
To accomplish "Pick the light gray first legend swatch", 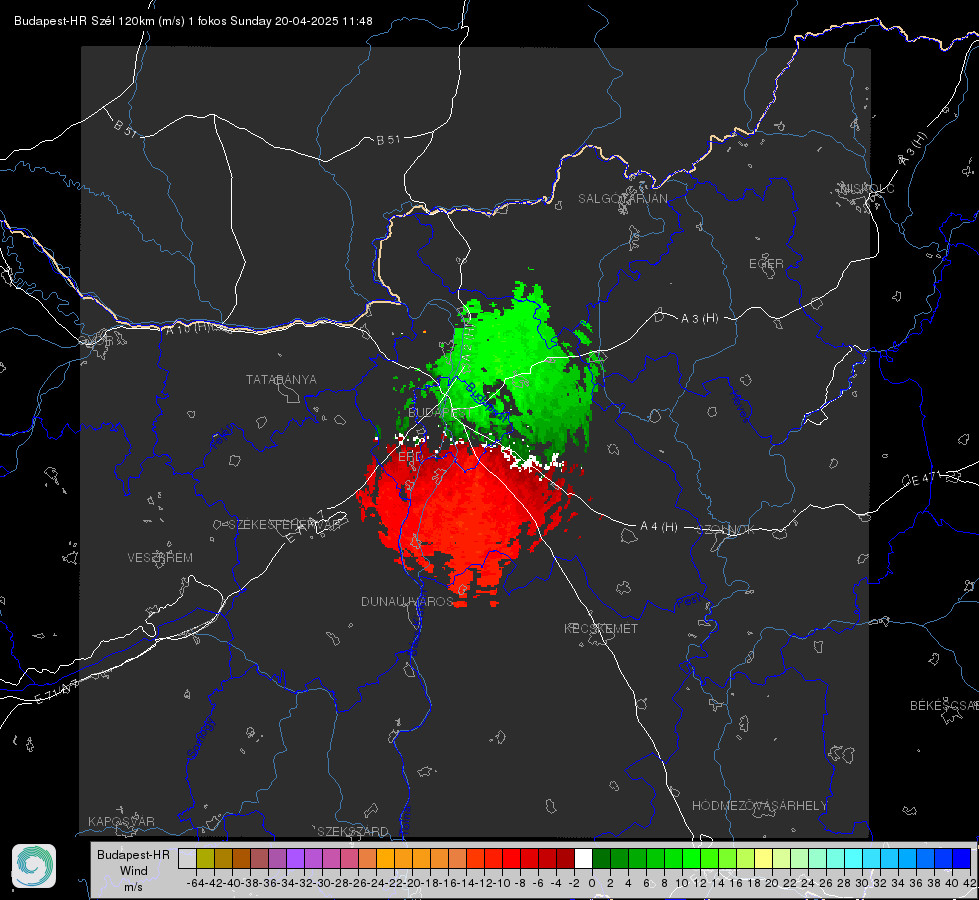I will click(187, 858).
